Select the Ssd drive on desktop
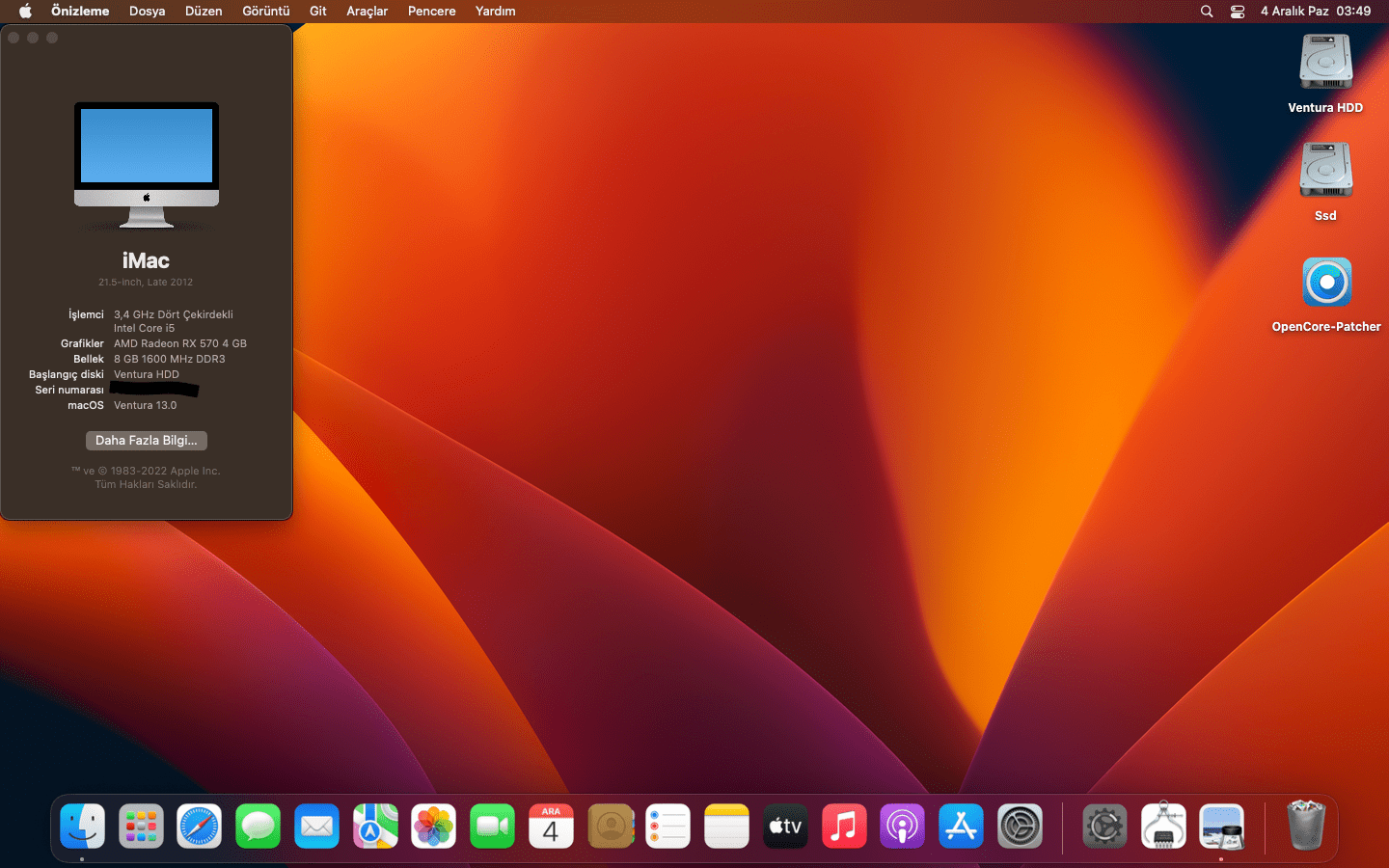The height and width of the screenshot is (868, 1389). (x=1325, y=171)
